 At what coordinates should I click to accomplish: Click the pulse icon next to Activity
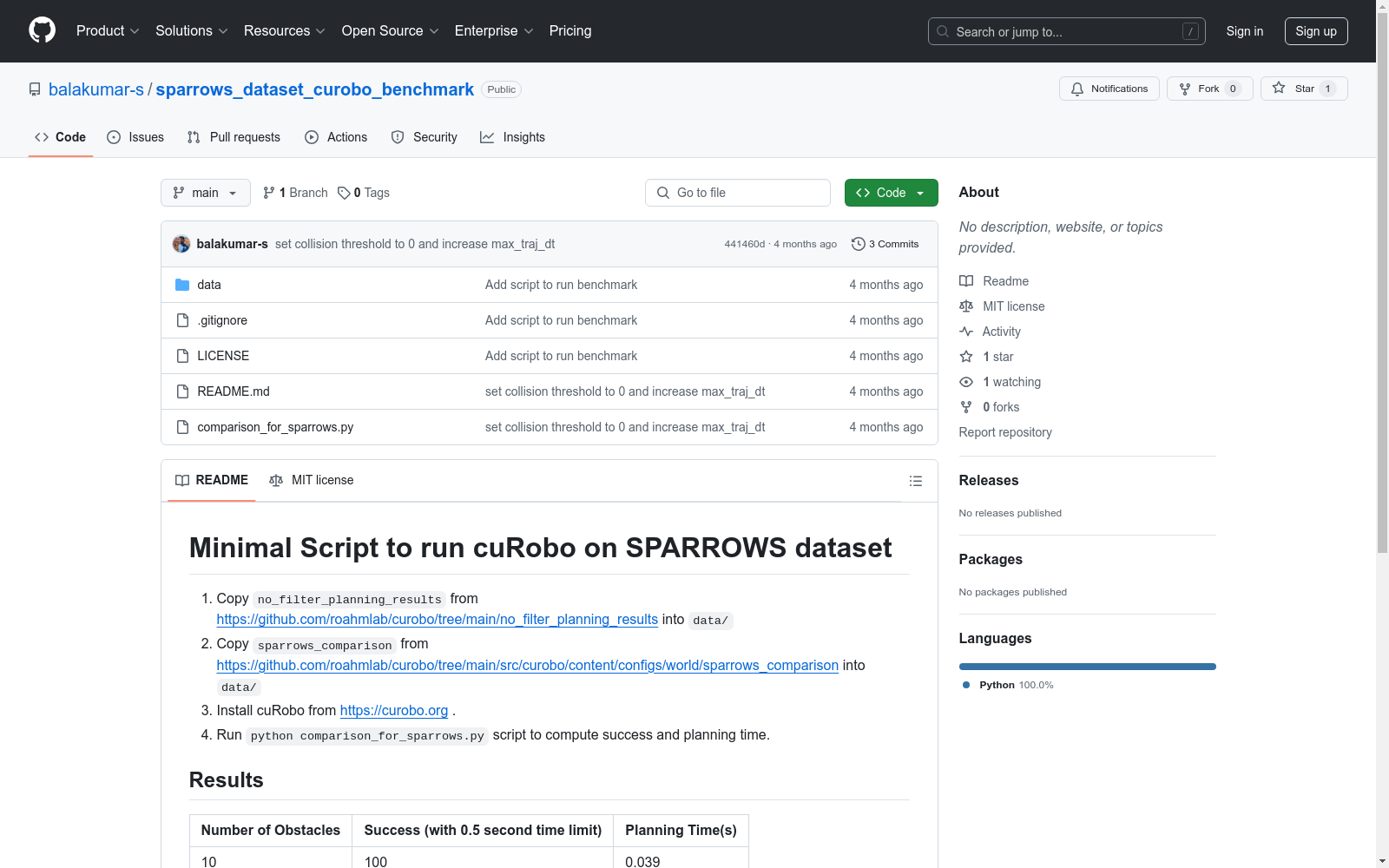(x=966, y=332)
